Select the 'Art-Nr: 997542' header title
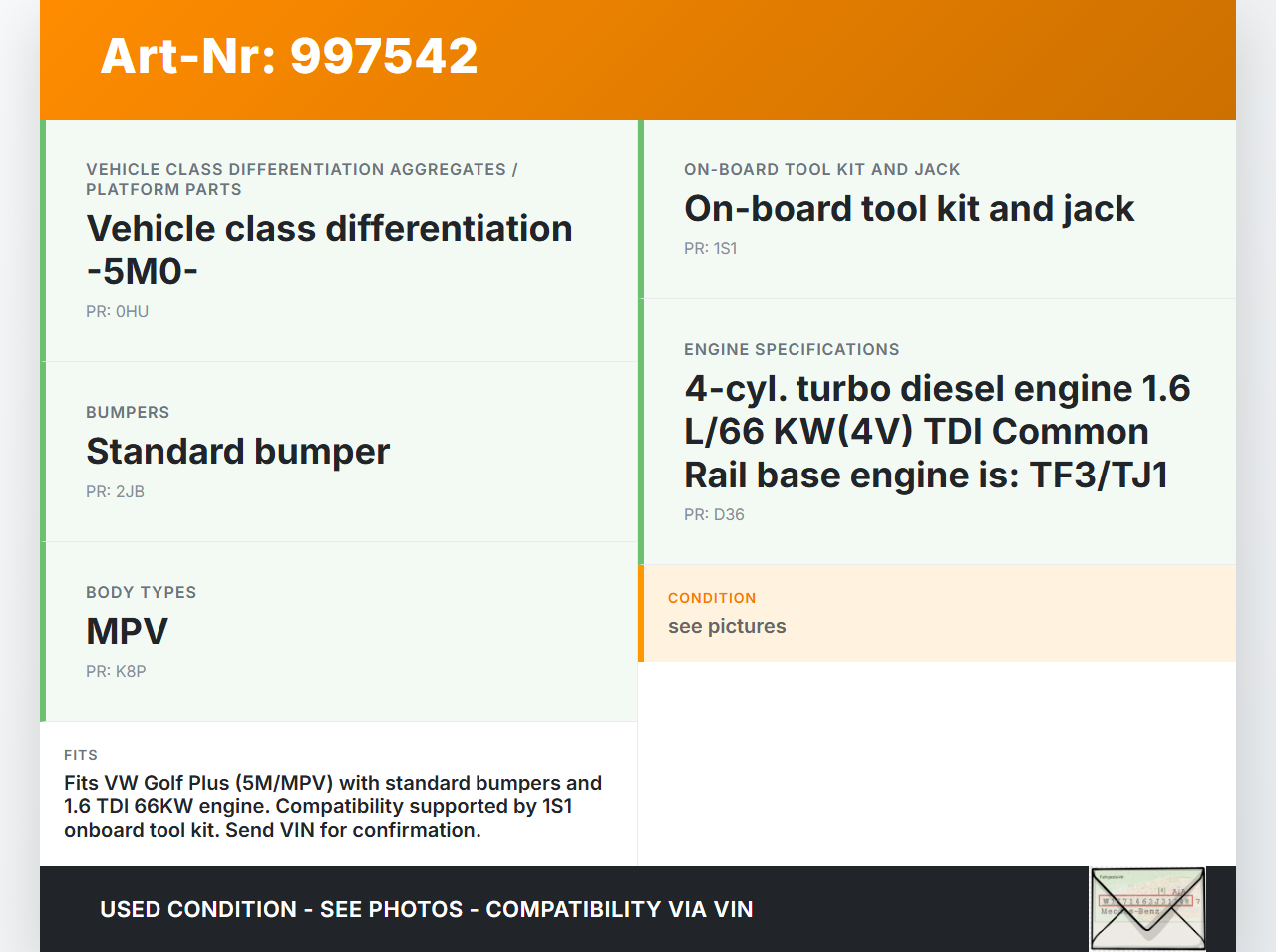The width and height of the screenshot is (1276, 952). point(289,56)
